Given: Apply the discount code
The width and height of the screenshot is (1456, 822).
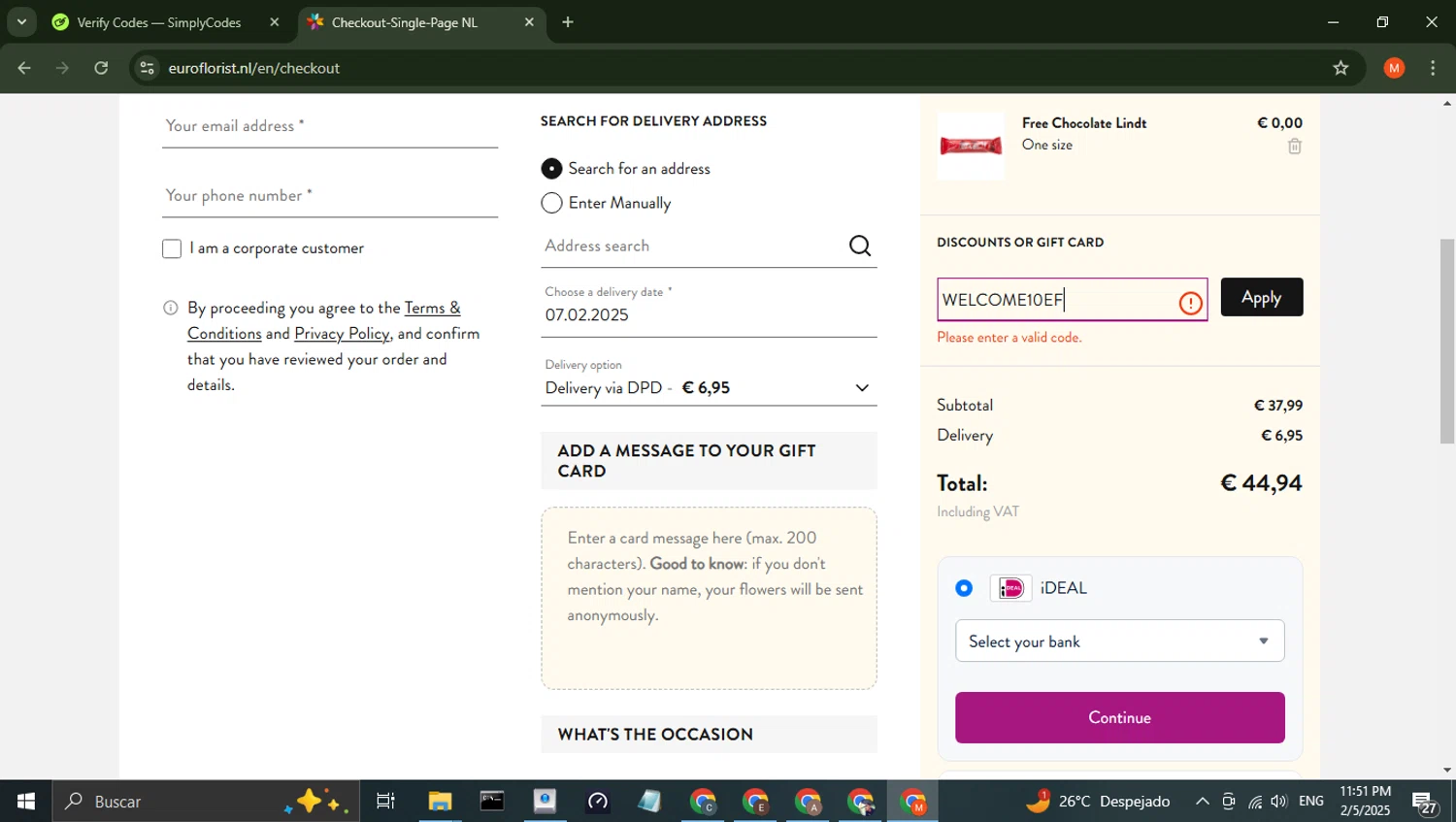Looking at the screenshot, I should coord(1261,297).
